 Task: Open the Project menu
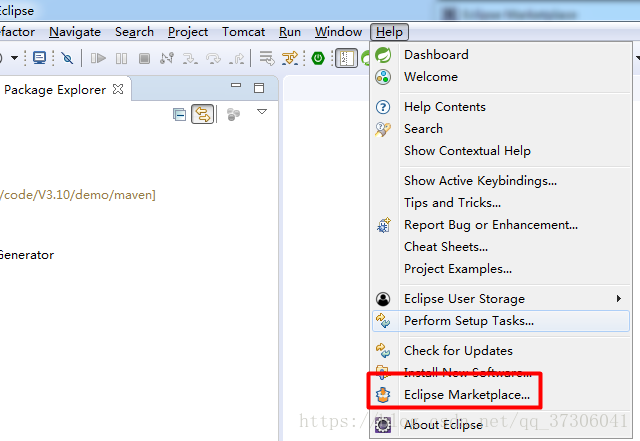tap(188, 32)
